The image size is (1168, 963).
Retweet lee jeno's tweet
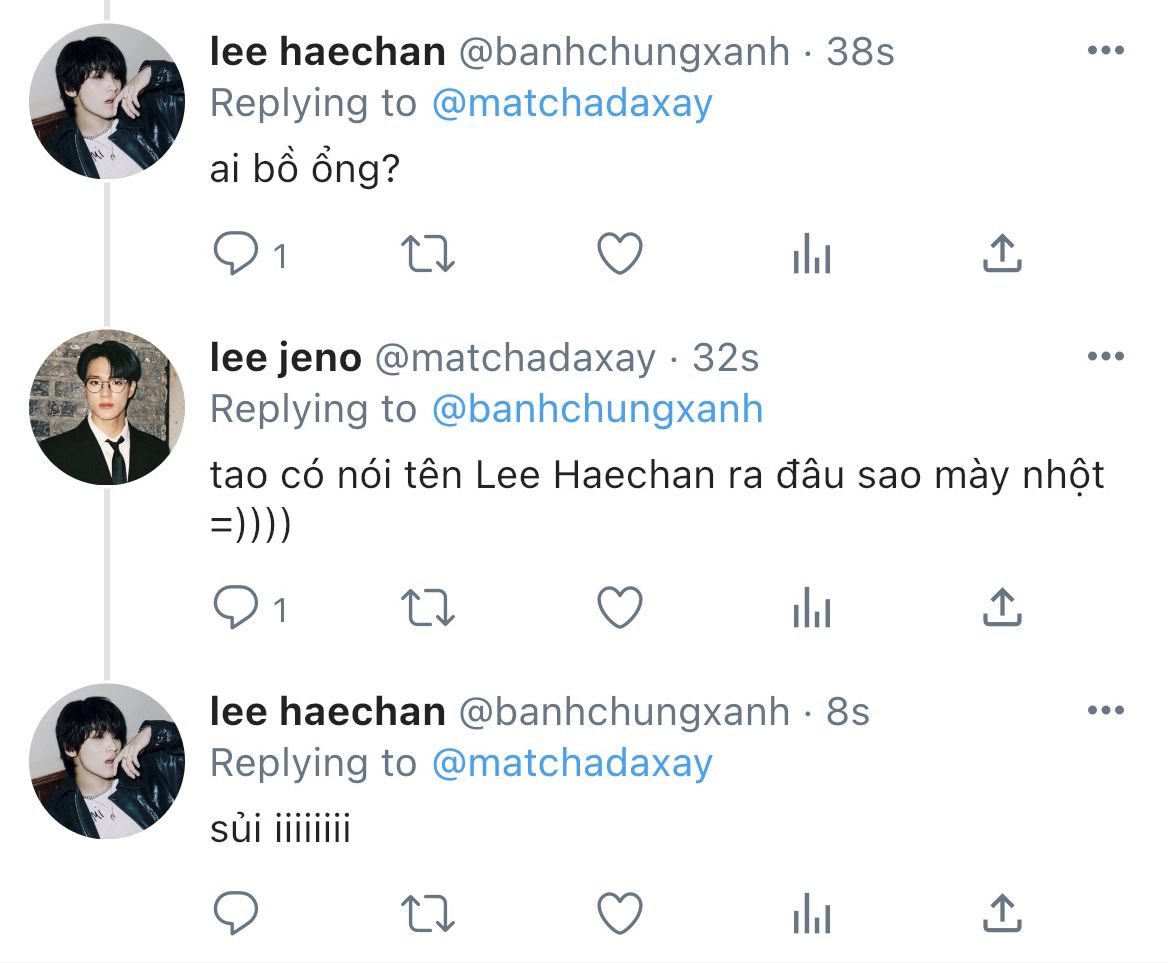coord(428,608)
